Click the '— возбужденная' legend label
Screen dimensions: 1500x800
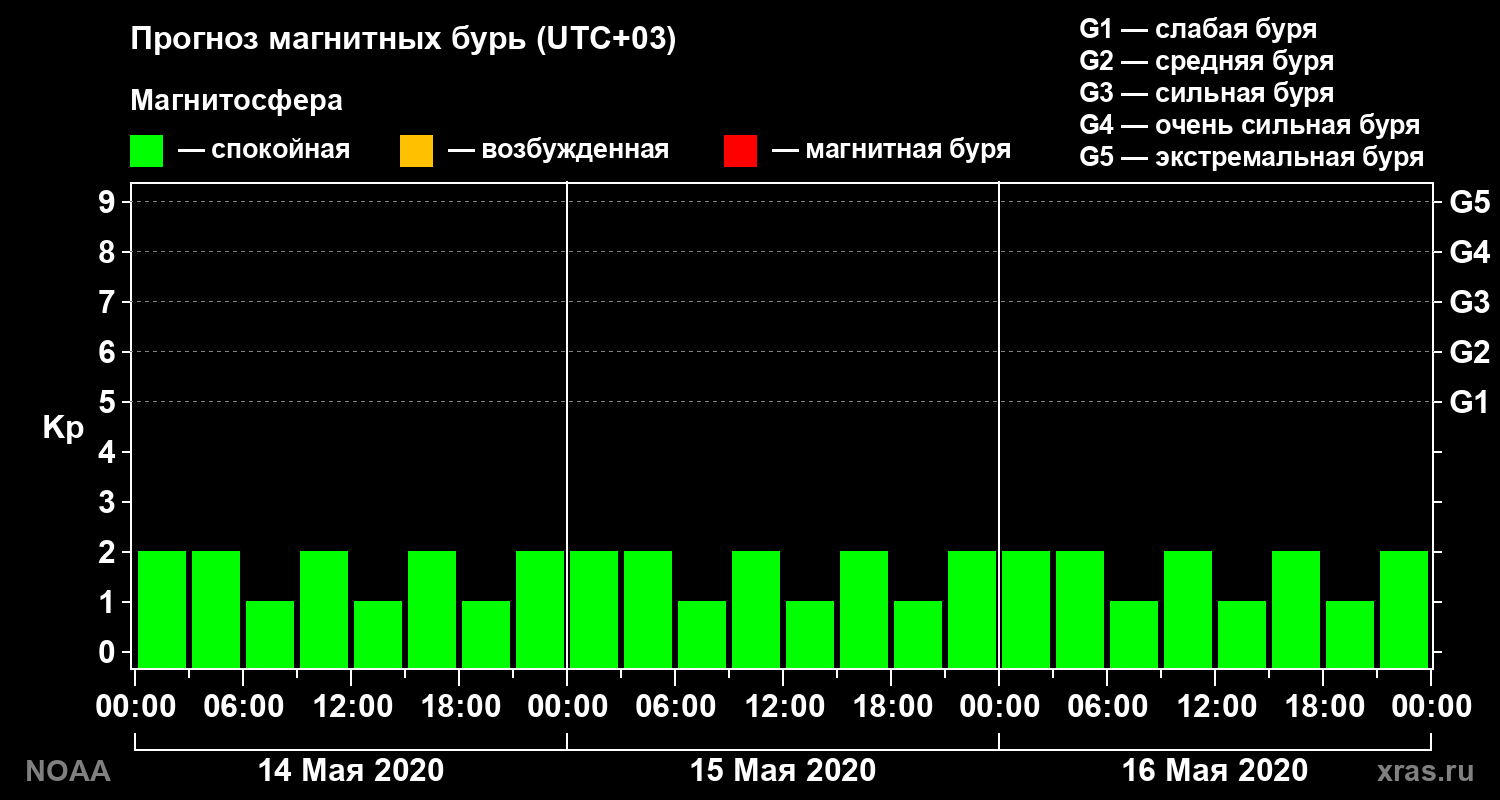coord(558,151)
